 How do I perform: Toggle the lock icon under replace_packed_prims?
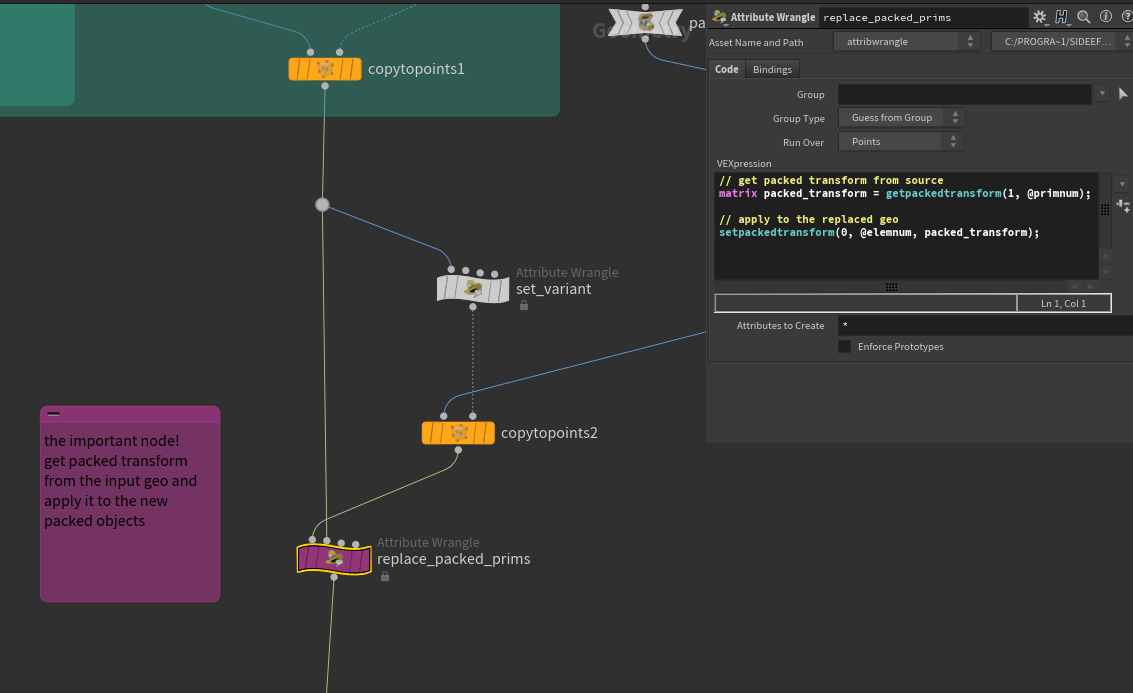coord(384,576)
